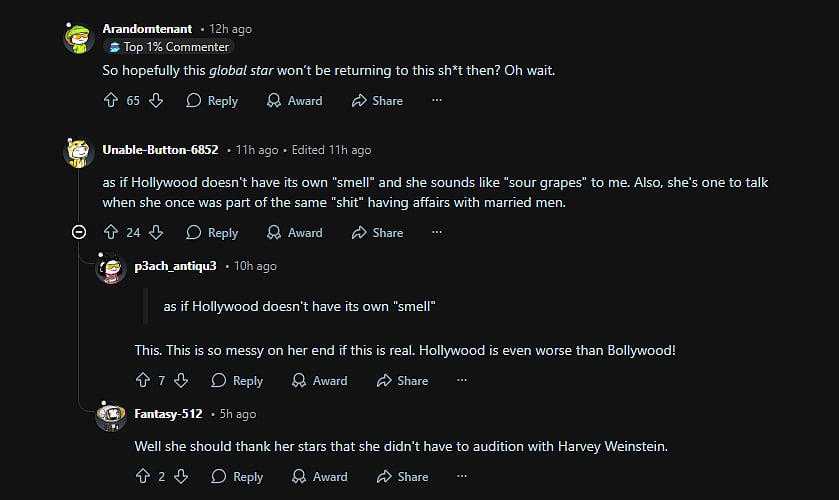Reply to p3ach_antiqu3's comment

pyautogui.click(x=237, y=380)
